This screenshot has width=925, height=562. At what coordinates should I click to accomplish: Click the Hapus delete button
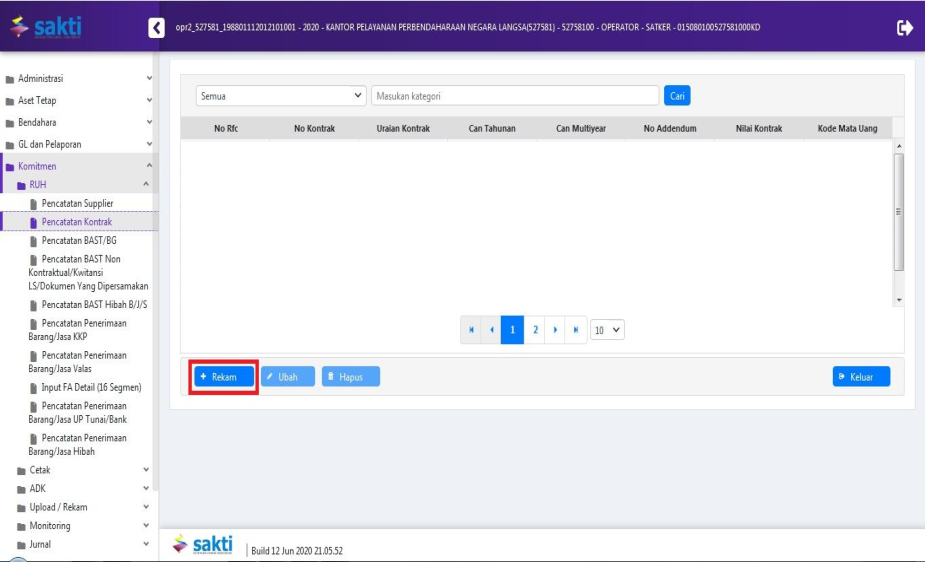(351, 377)
